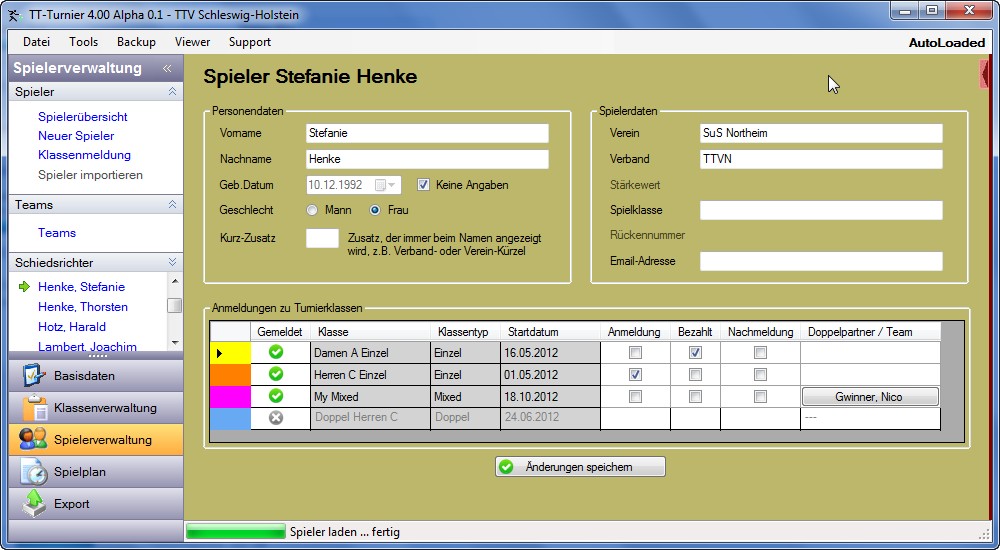This screenshot has width=1000, height=550.
Task: Toggle the Keine Angaben checkbox
Action: click(x=423, y=185)
